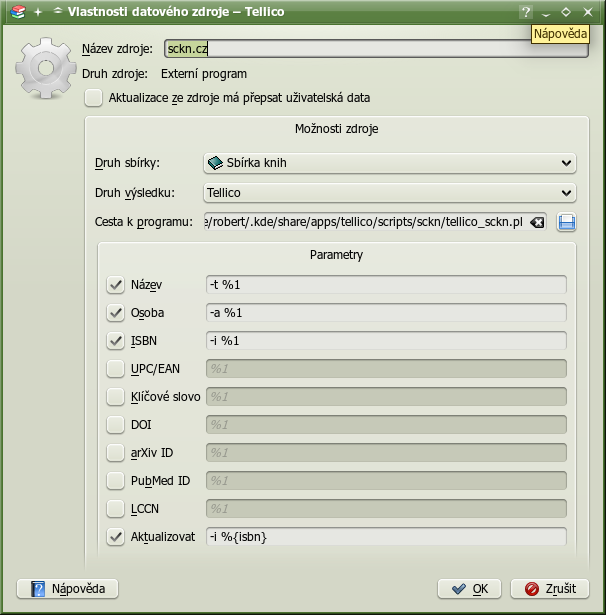The height and width of the screenshot is (615, 606).
Task: Click the 'Možnosti zdroje' group heading
Action: (337, 129)
